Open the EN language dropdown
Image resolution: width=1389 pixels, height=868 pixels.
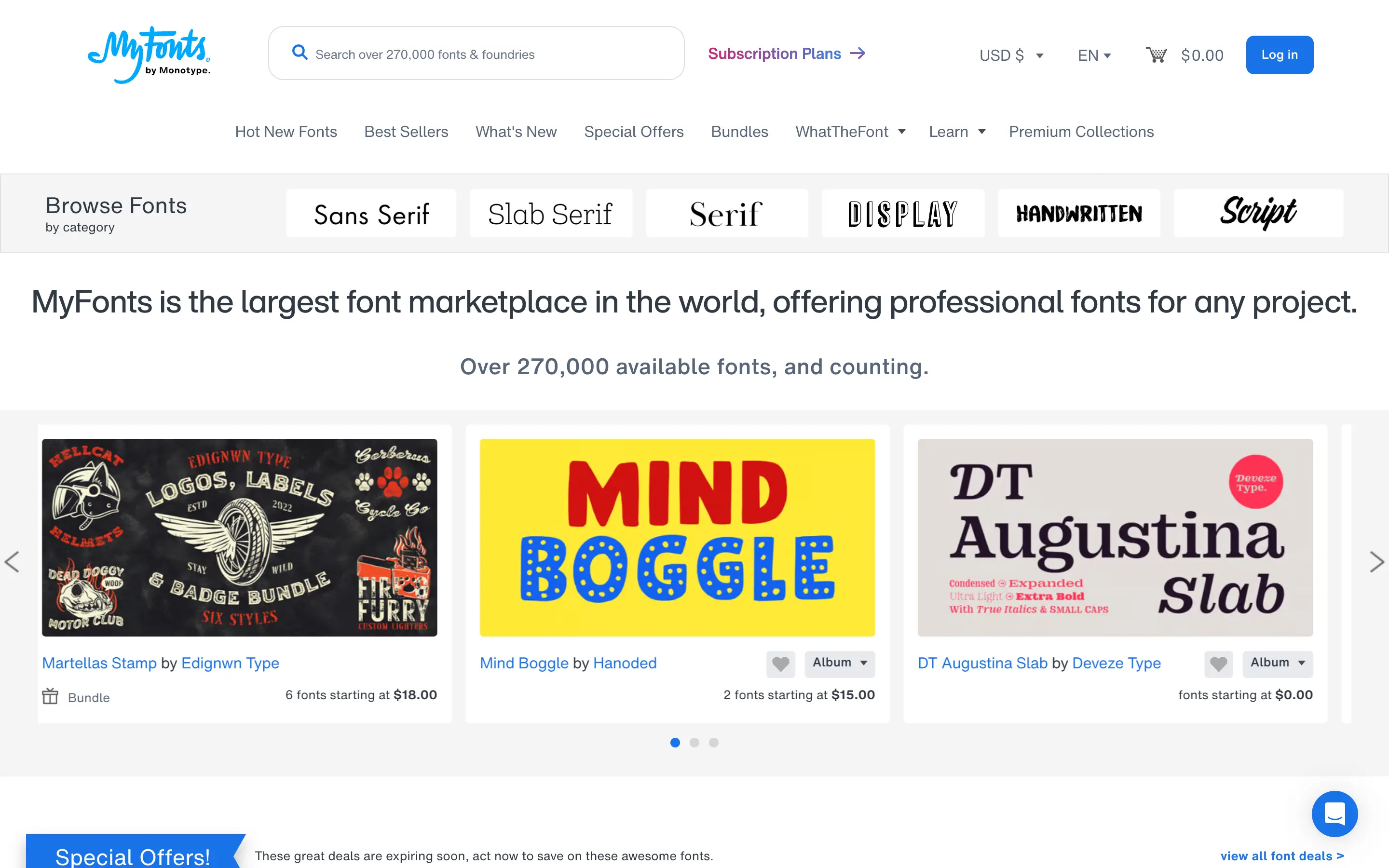tap(1094, 55)
